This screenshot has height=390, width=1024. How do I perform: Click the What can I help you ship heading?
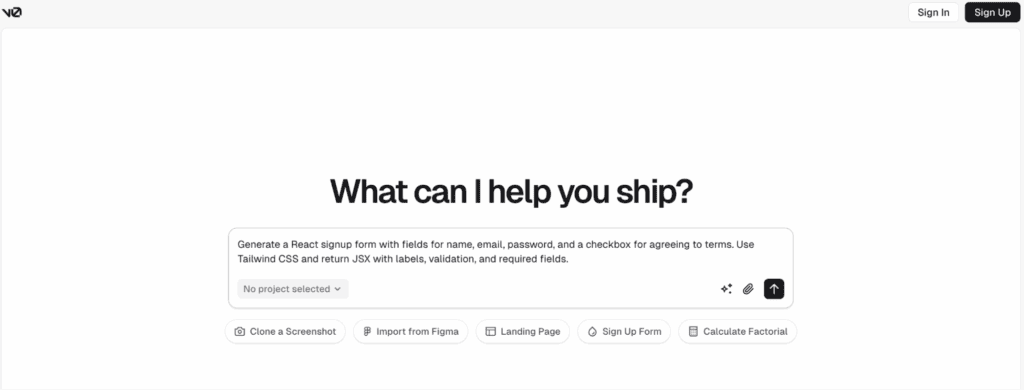pyautogui.click(x=511, y=191)
